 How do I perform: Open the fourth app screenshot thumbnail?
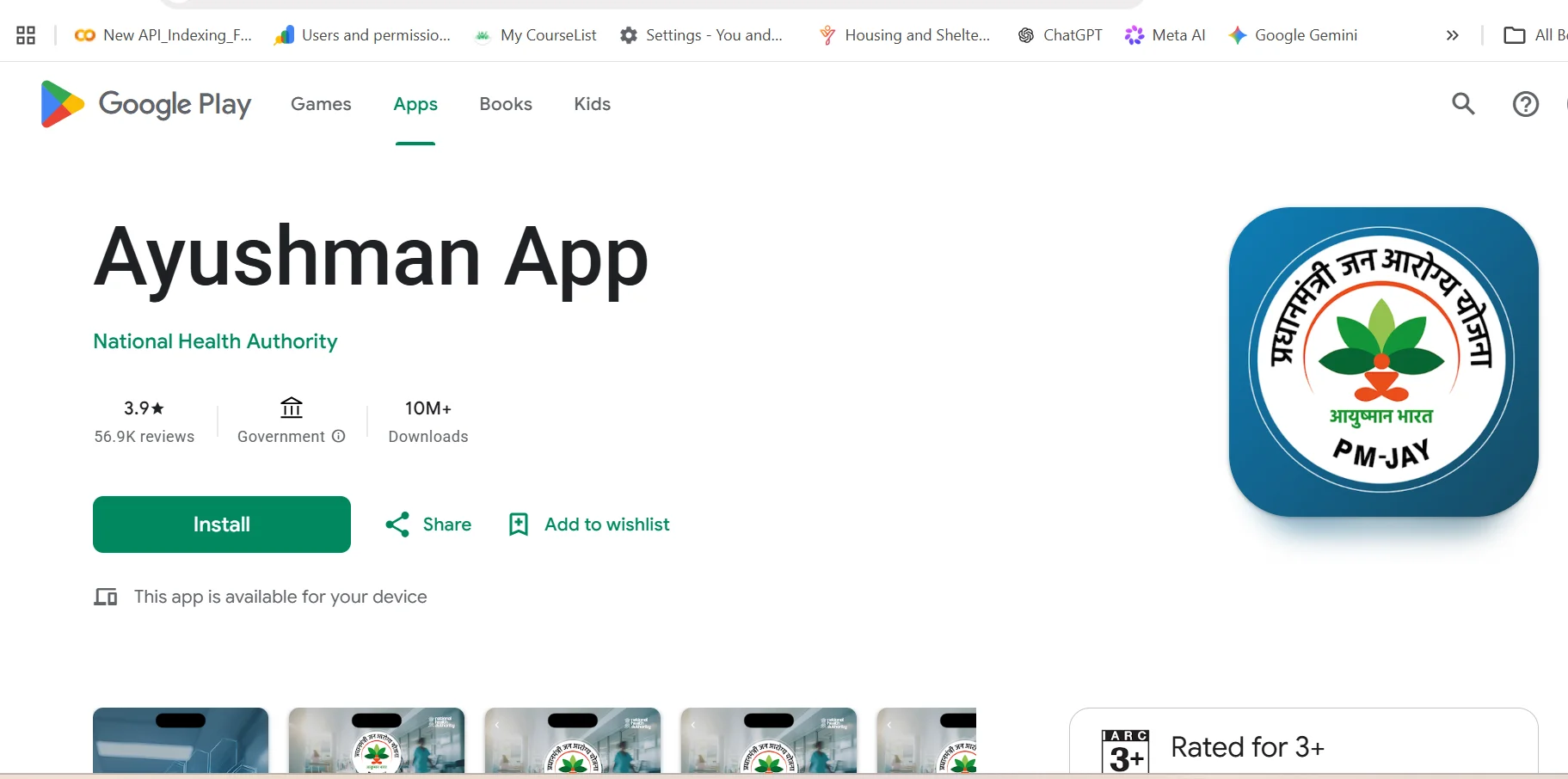pos(769,740)
